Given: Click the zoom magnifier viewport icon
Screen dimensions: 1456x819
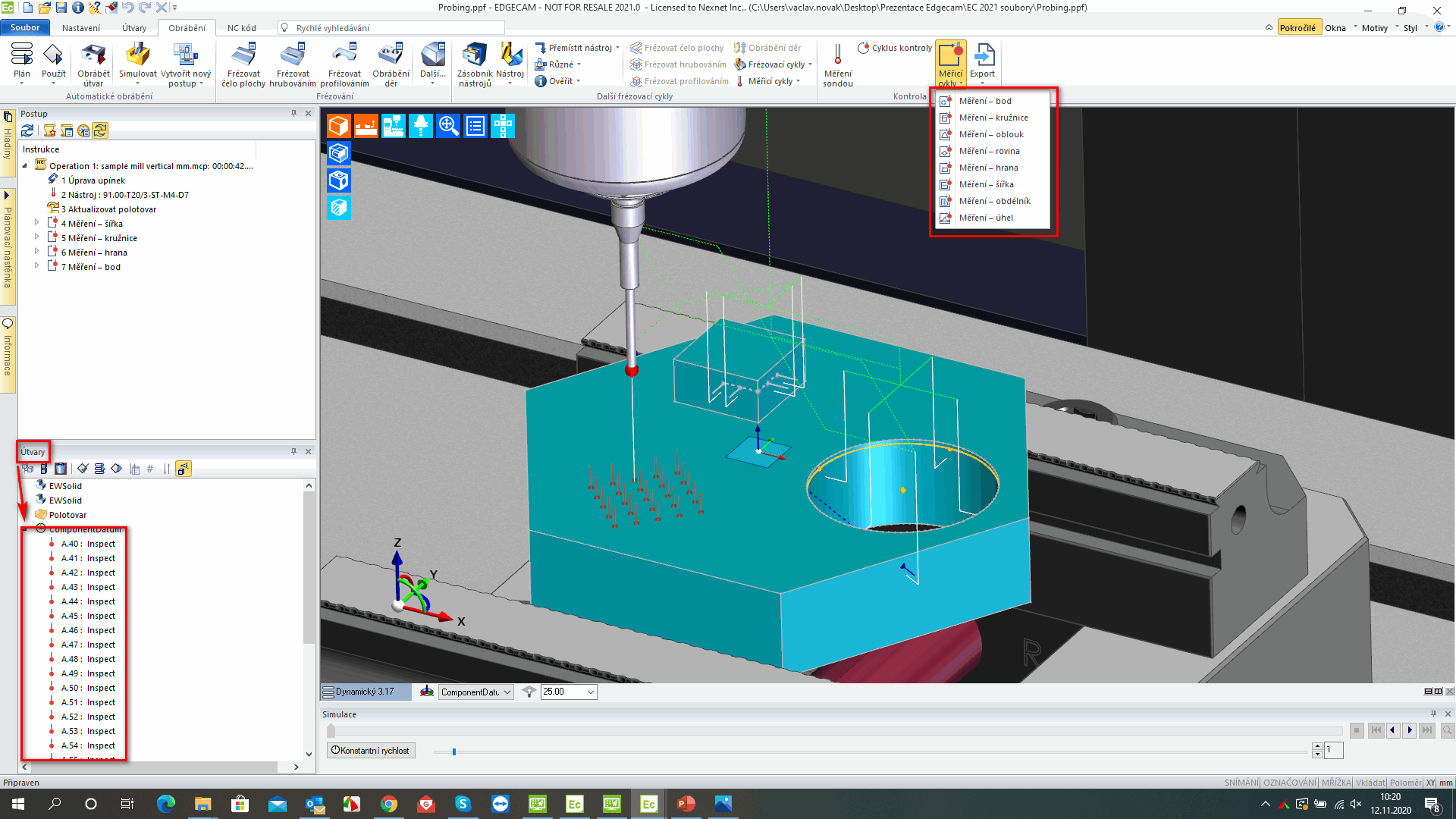Looking at the screenshot, I should (448, 126).
